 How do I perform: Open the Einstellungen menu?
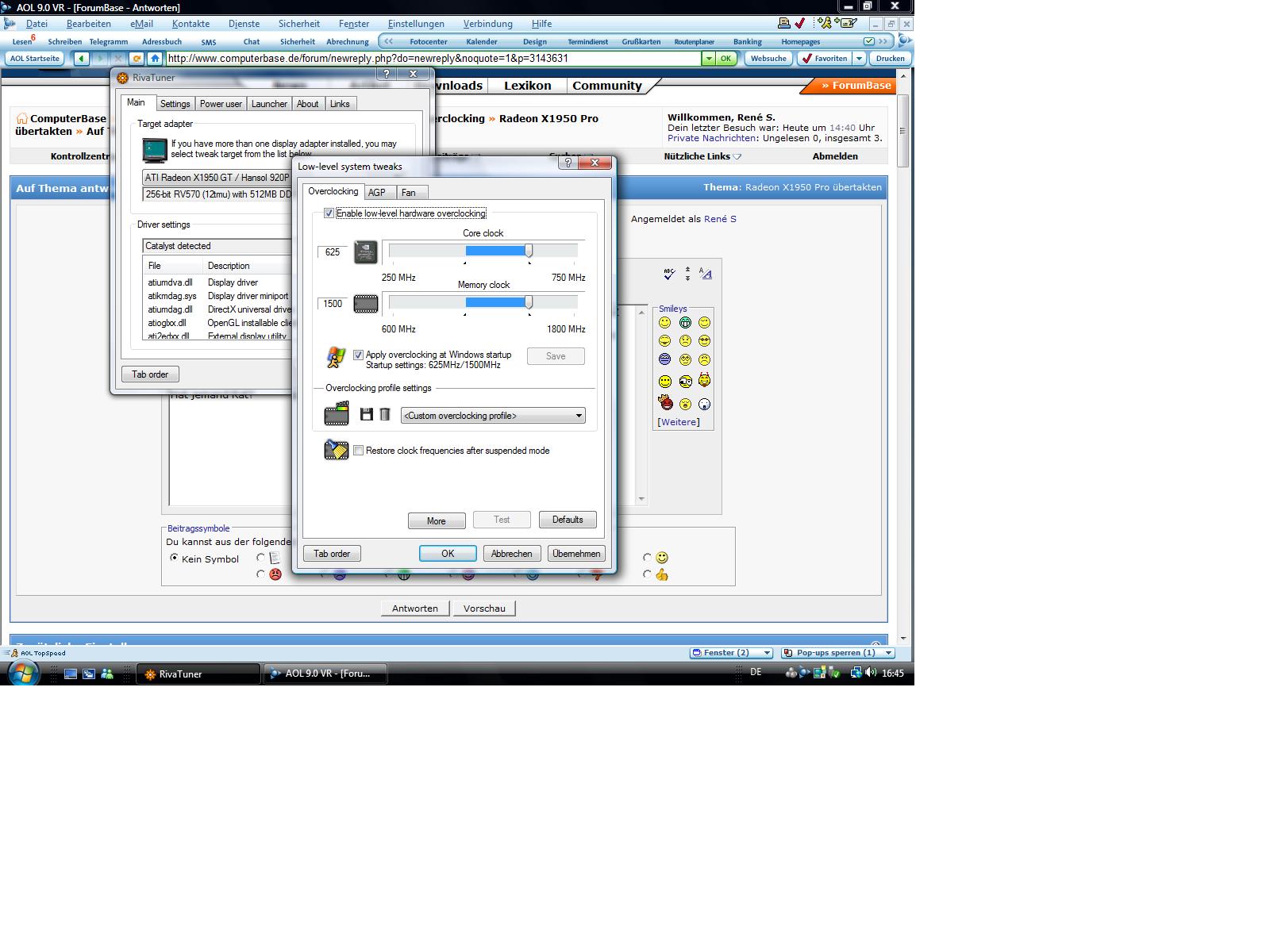coord(416,24)
